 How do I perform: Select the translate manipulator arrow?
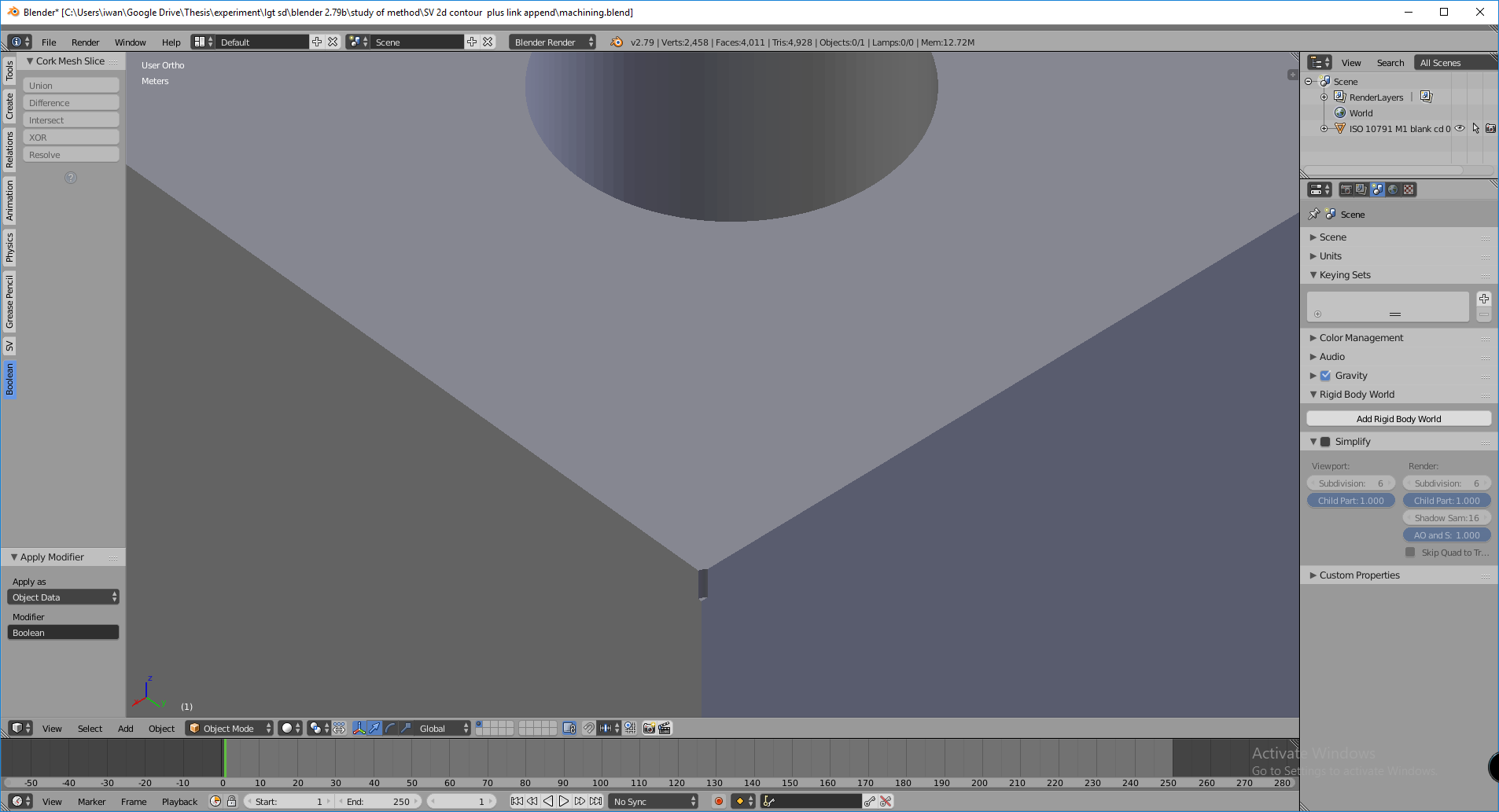[x=374, y=728]
